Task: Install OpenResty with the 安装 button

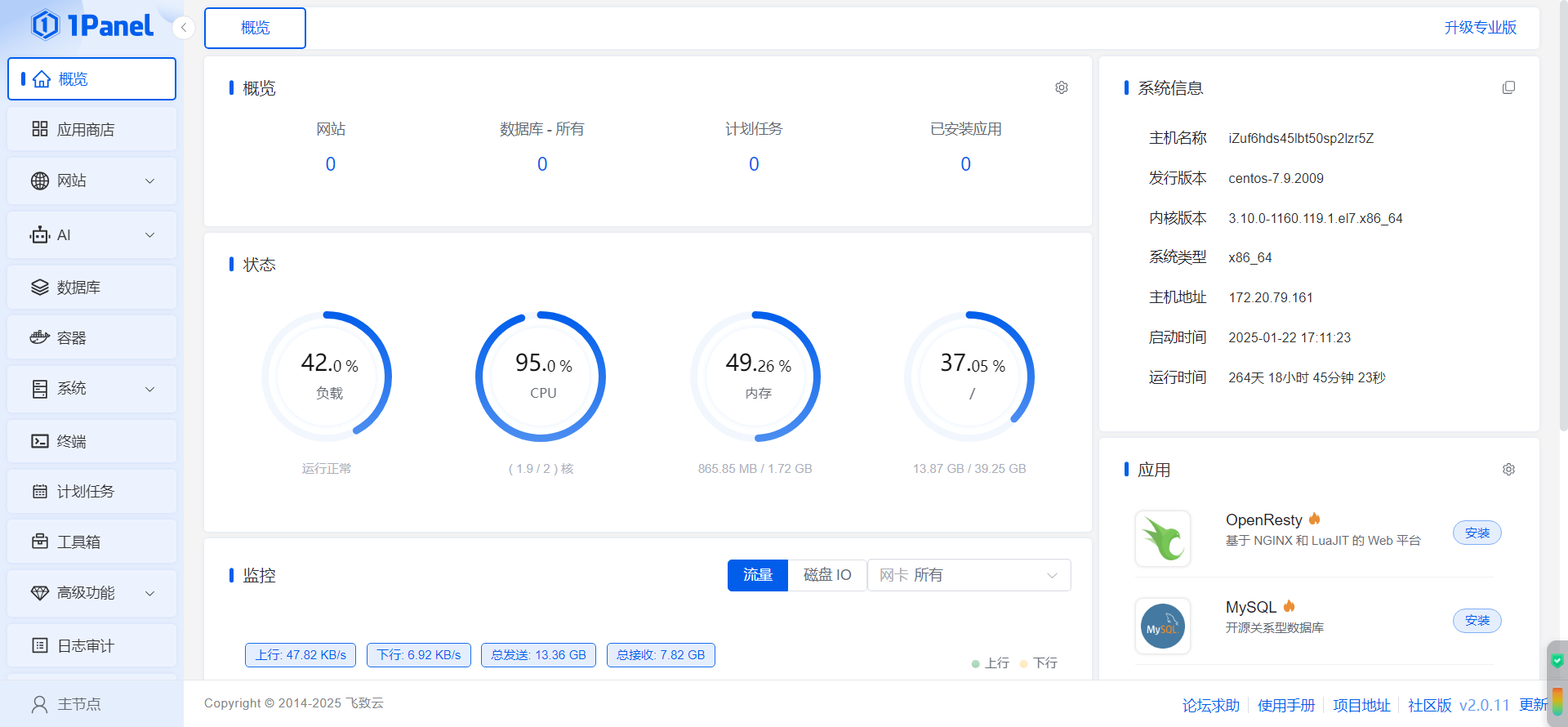Action: pos(1477,533)
